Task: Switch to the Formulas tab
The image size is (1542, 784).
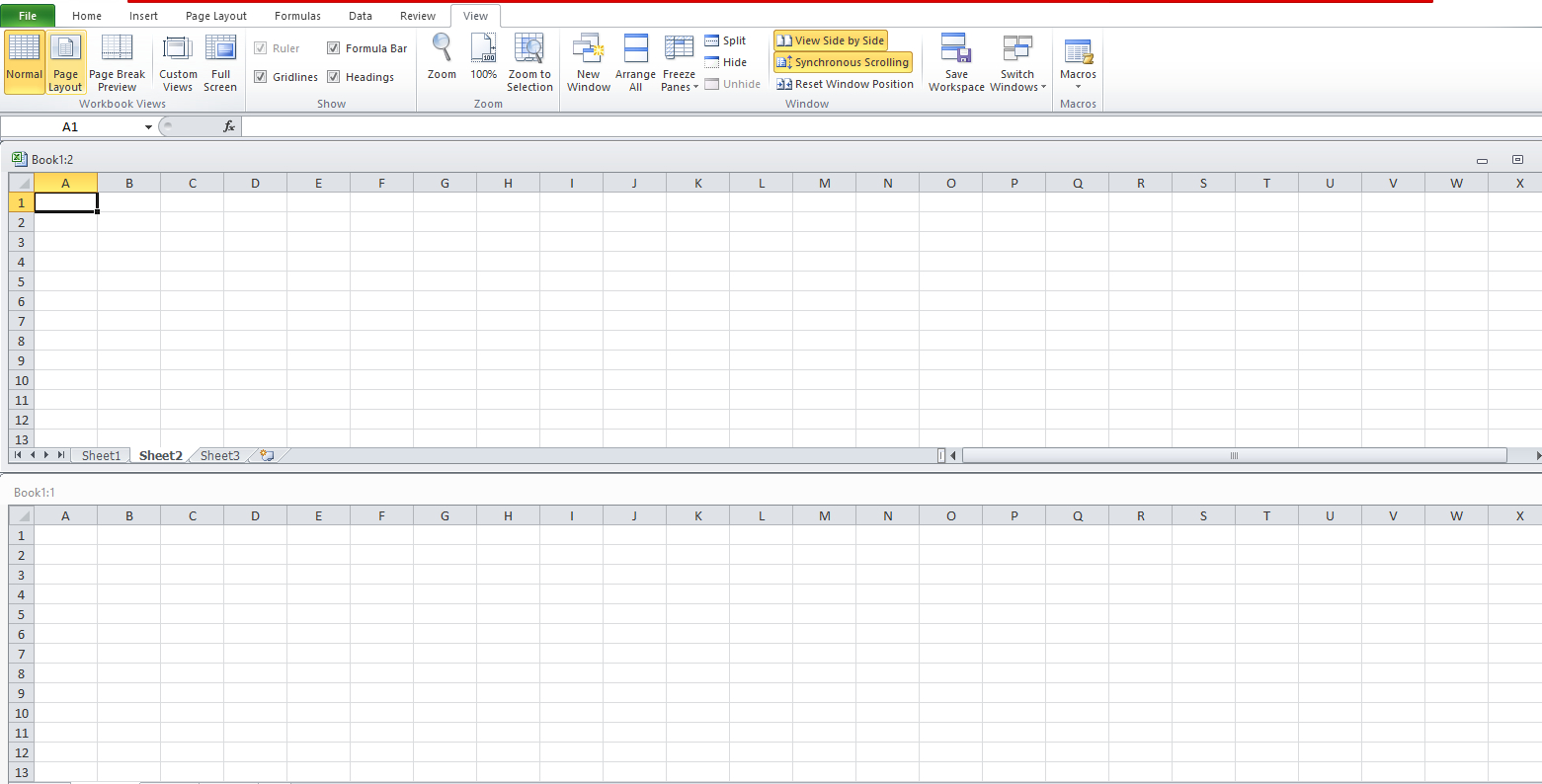Action: point(297,16)
